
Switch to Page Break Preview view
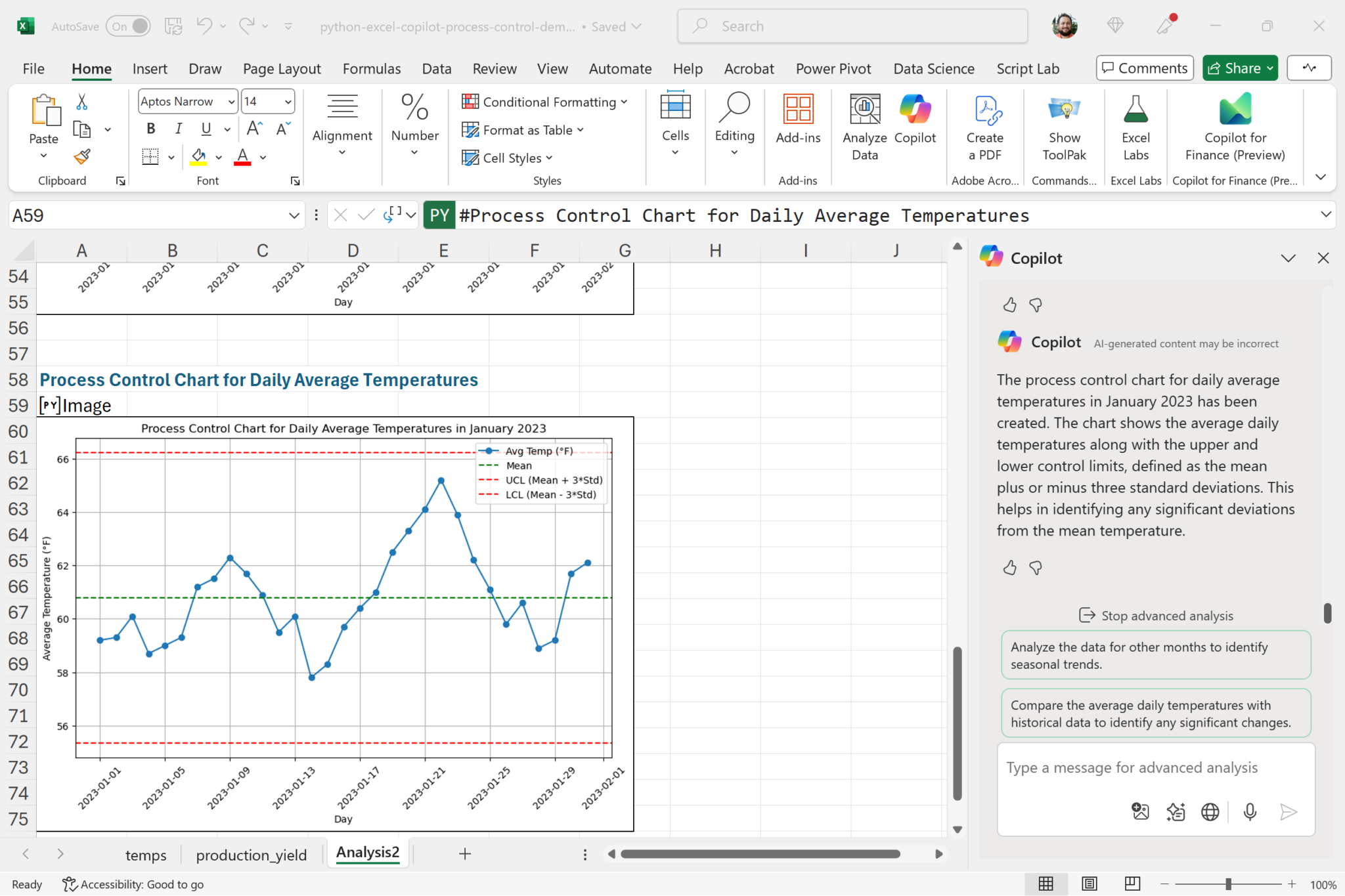(x=1132, y=884)
